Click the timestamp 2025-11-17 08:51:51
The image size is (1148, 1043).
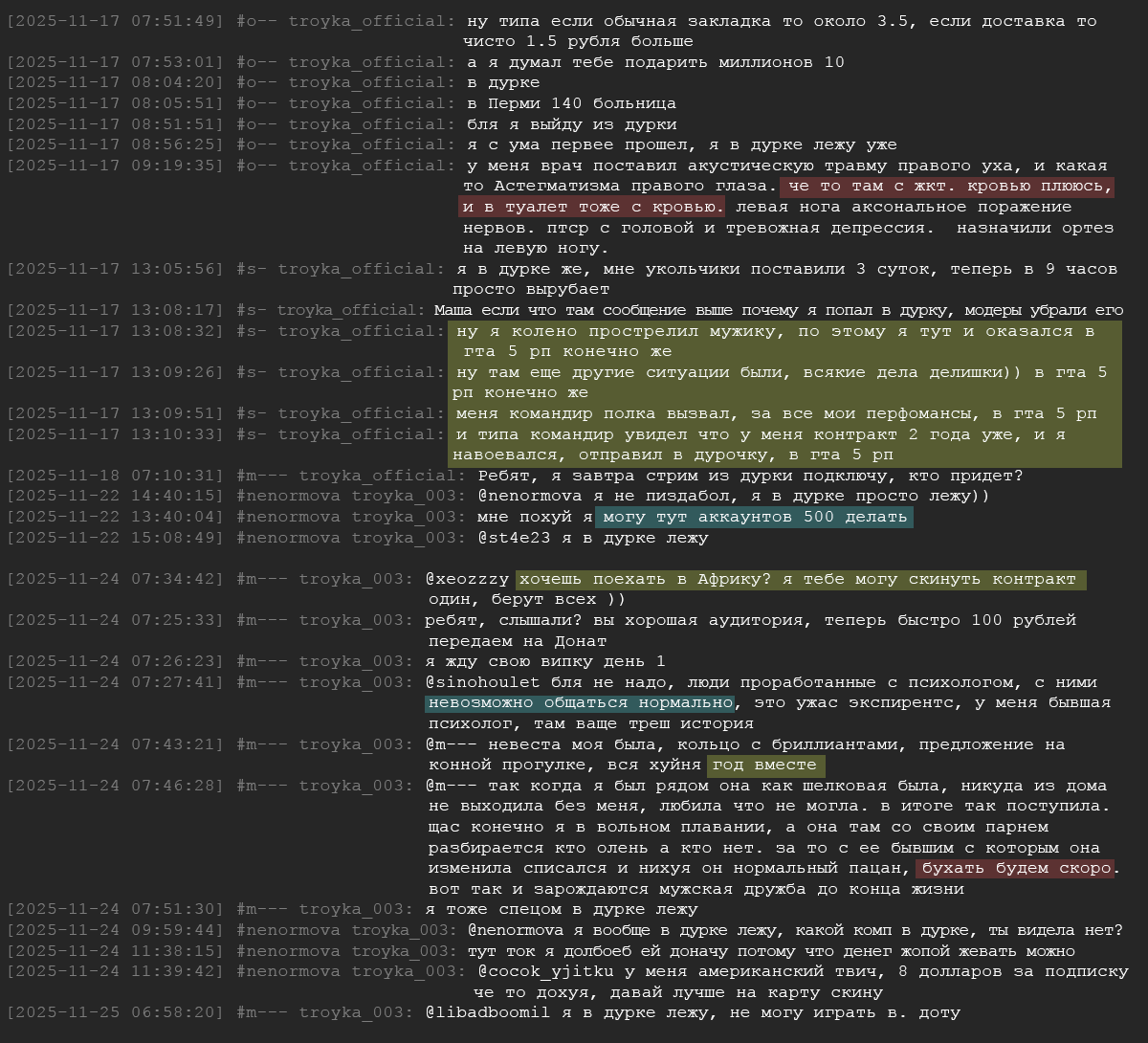pyautogui.click(x=117, y=124)
